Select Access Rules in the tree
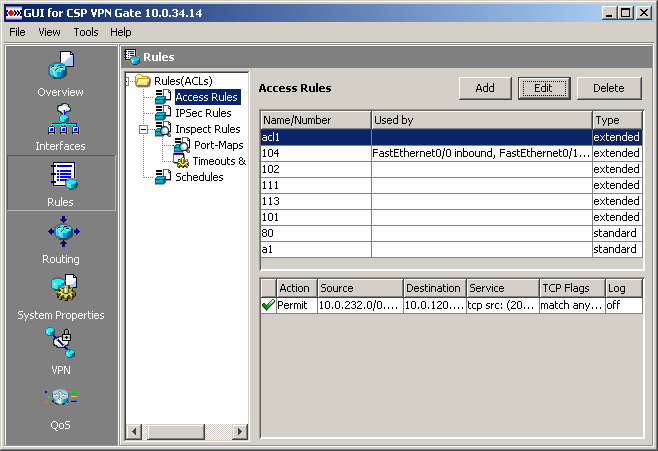Image resolution: width=658 pixels, height=451 pixels. pos(207,97)
